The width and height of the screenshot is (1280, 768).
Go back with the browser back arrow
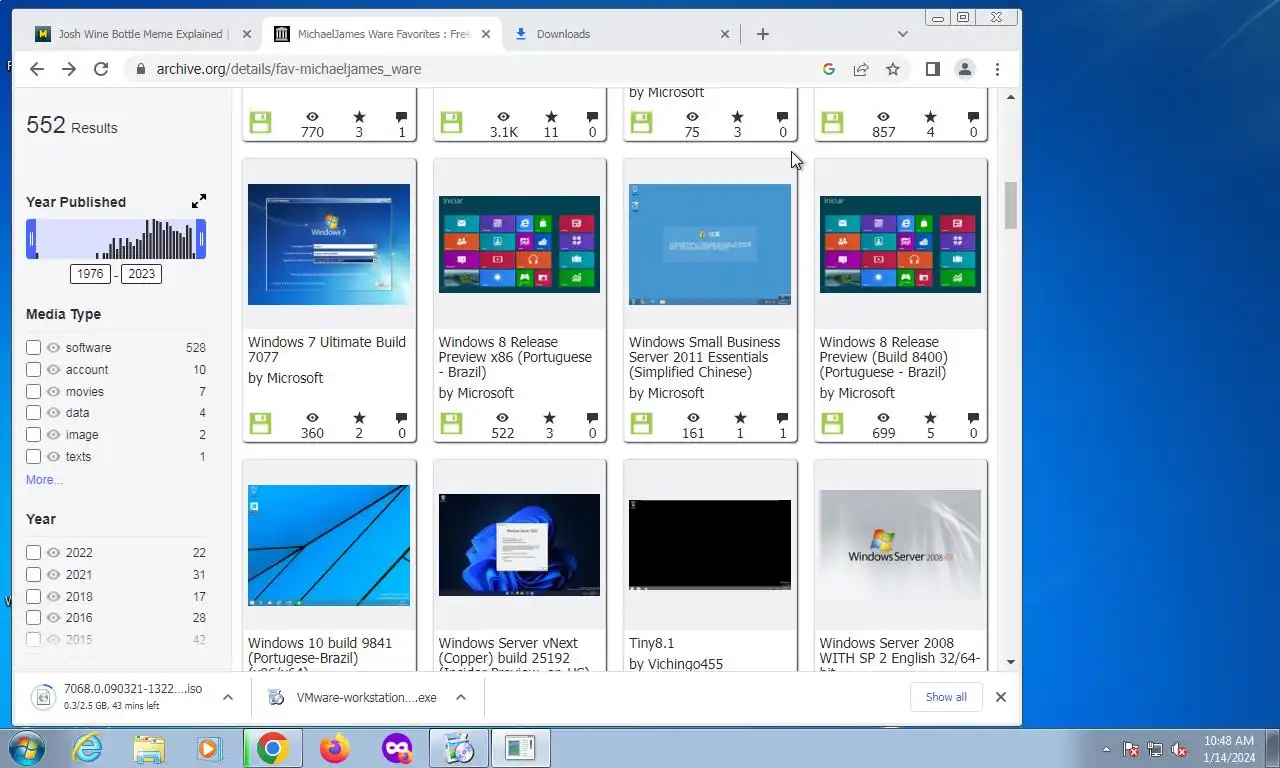click(x=37, y=69)
